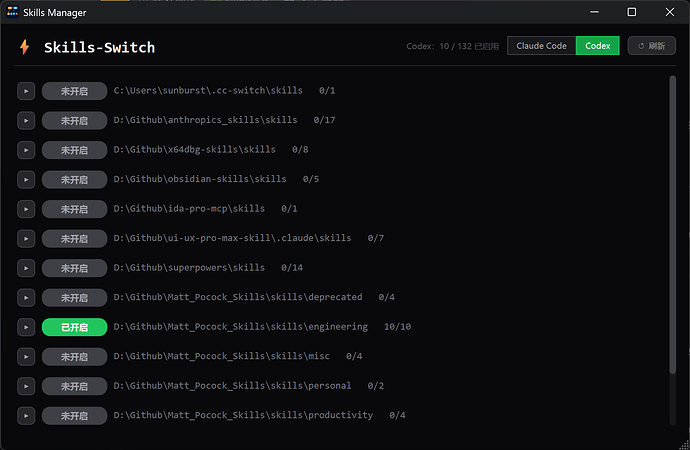Expand the anthropics_skills folder row
This screenshot has width=690, height=450.
(x=26, y=121)
